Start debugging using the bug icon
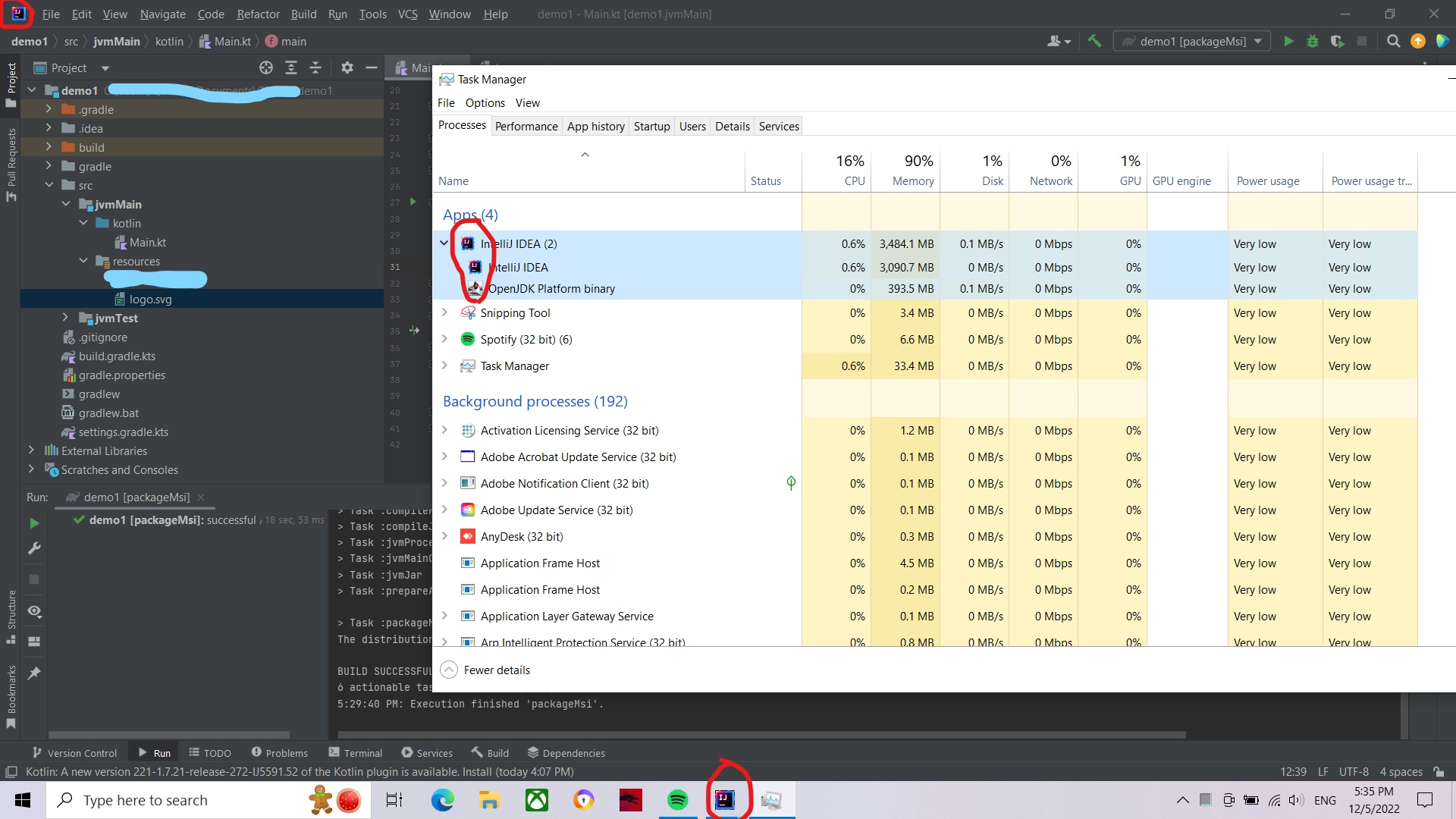1456x819 pixels. 1312,41
